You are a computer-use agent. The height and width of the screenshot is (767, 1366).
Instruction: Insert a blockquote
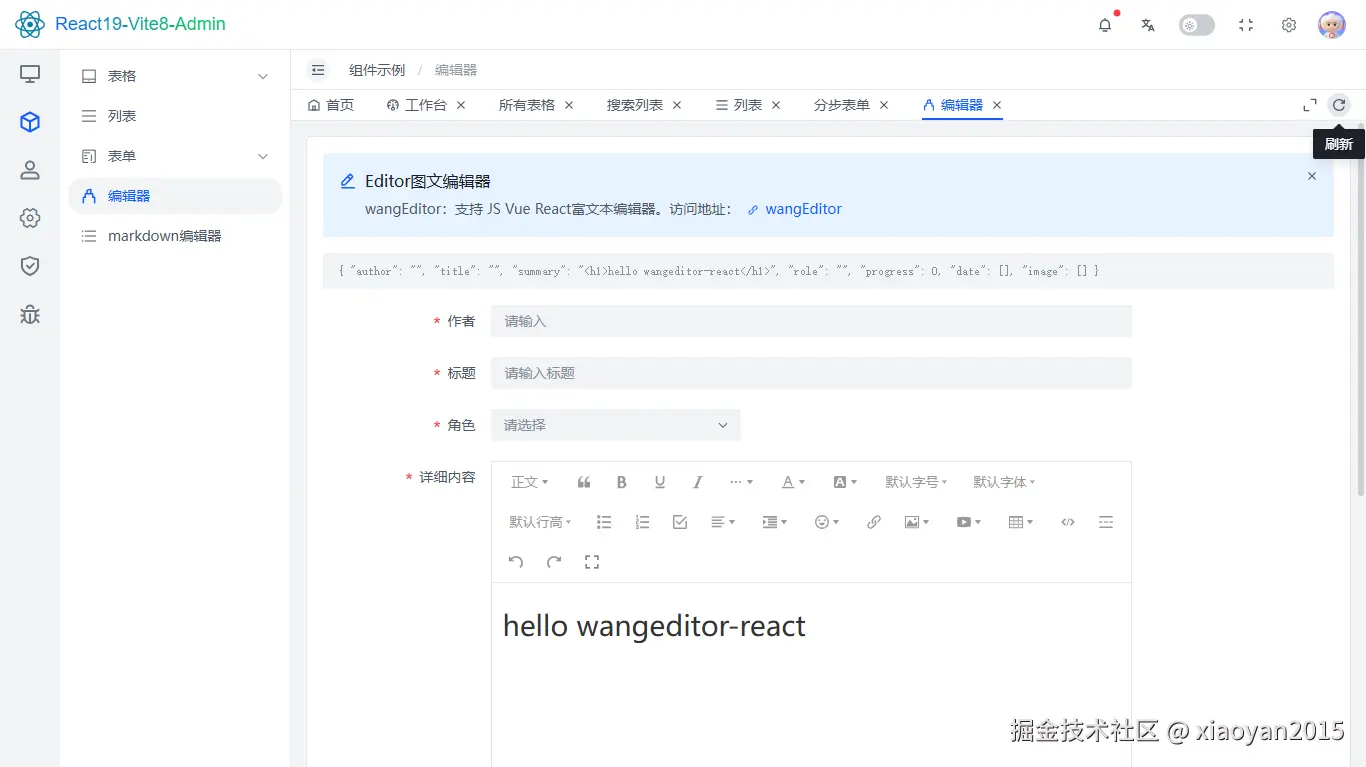(584, 482)
